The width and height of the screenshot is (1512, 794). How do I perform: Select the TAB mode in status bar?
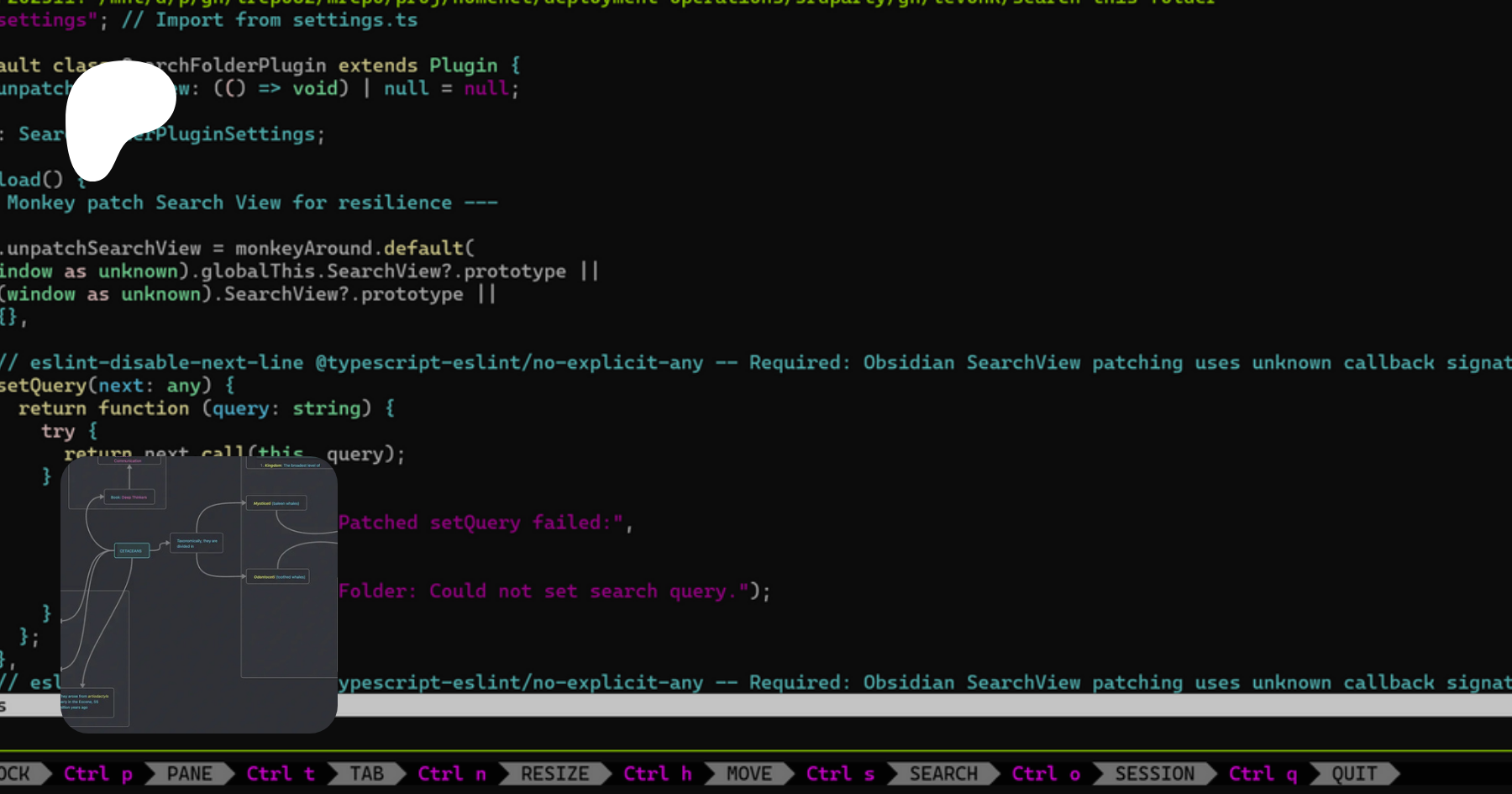click(x=366, y=773)
